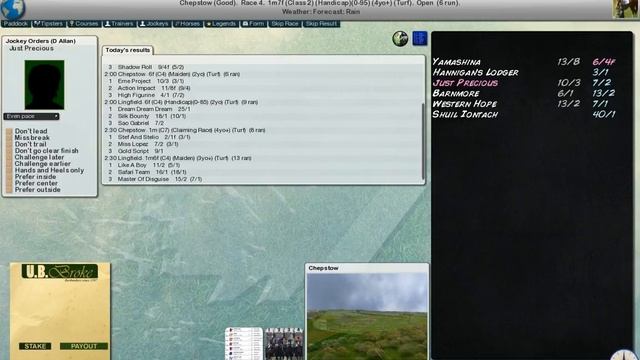Toggle the Don't go clear finish checkbox
This screenshot has width=640, height=360.
click(9, 151)
